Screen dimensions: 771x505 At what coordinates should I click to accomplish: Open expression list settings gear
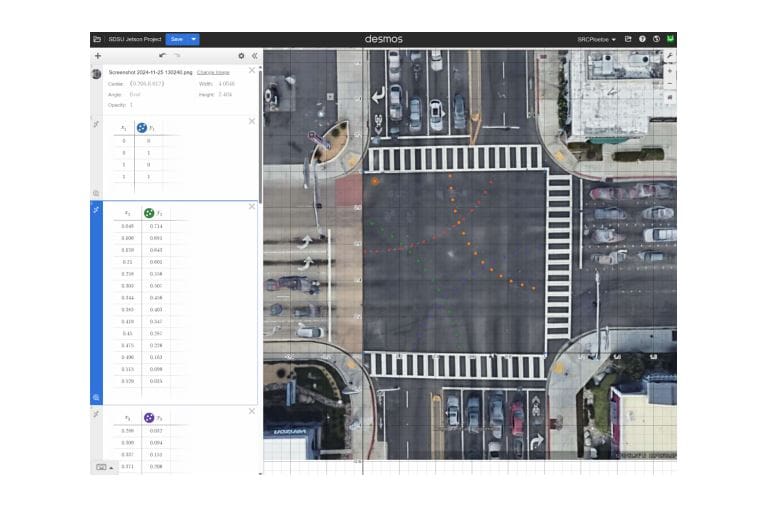pyautogui.click(x=241, y=56)
